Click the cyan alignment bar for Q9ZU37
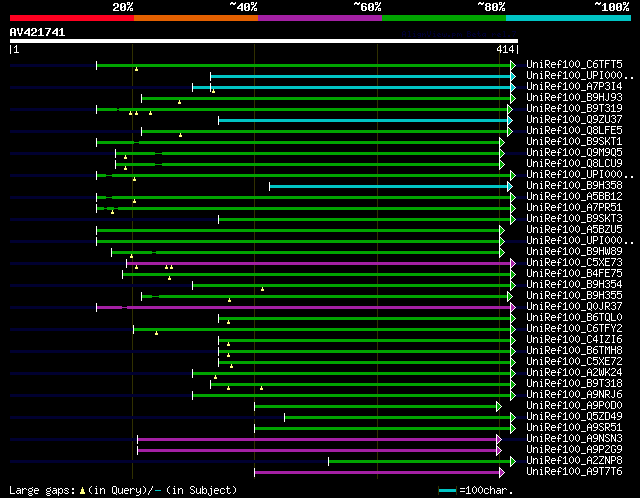The height and width of the screenshot is (498, 640). pos(363,120)
